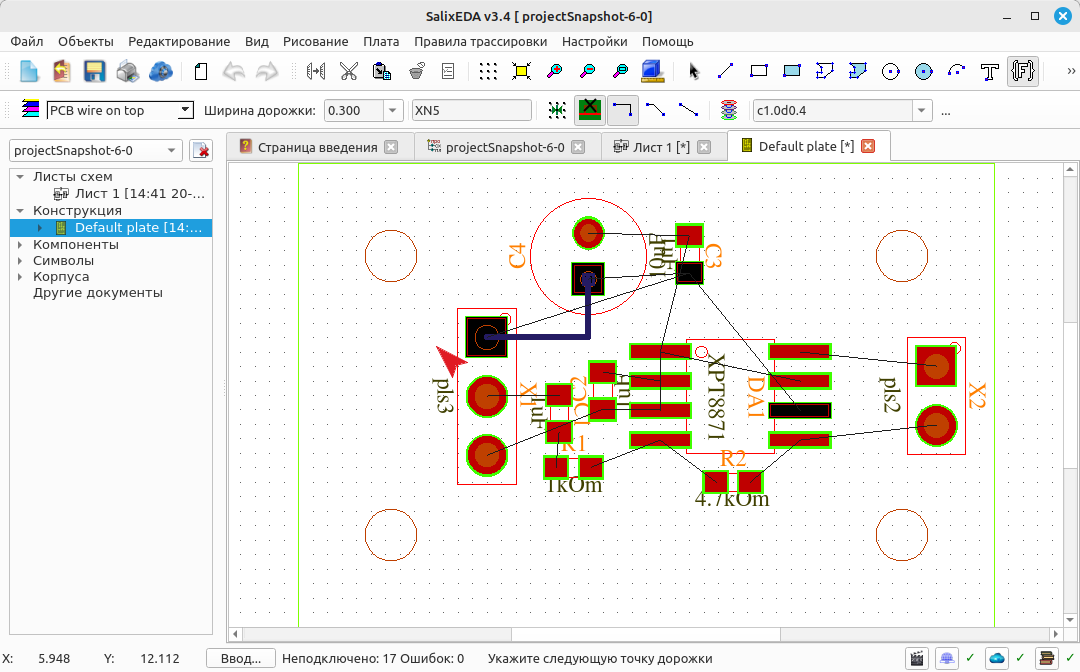The width and height of the screenshot is (1080, 672).
Task: Click the scissors cut icon
Action: point(349,71)
